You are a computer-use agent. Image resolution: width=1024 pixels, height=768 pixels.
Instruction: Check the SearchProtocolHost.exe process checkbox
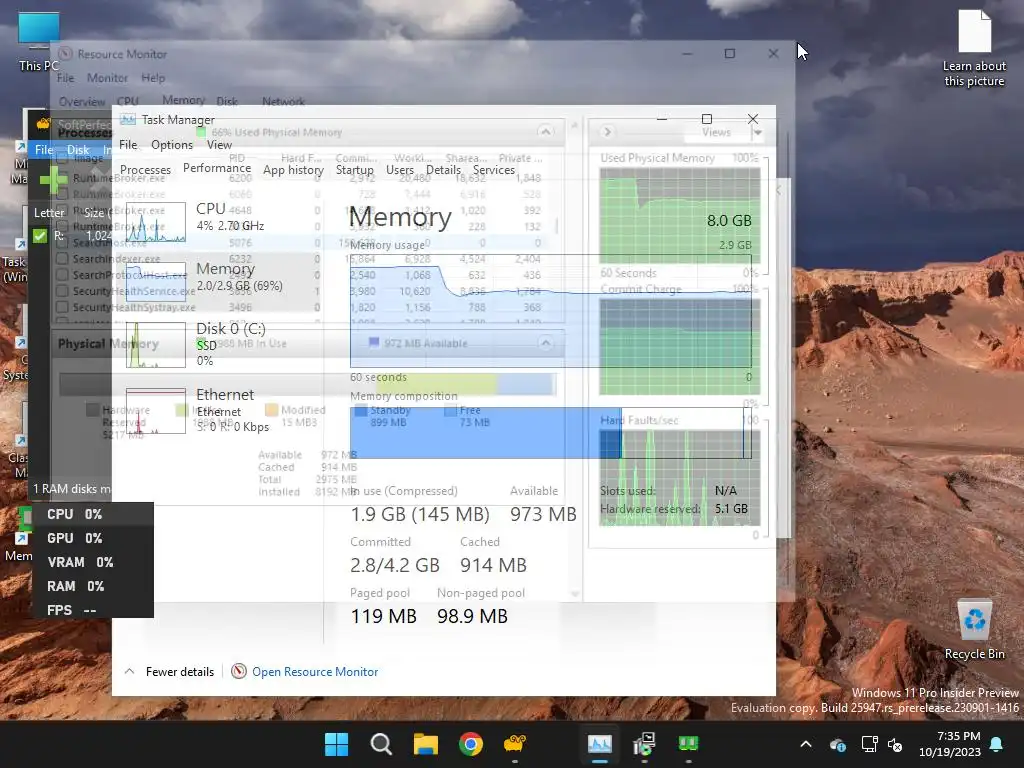tap(62, 275)
